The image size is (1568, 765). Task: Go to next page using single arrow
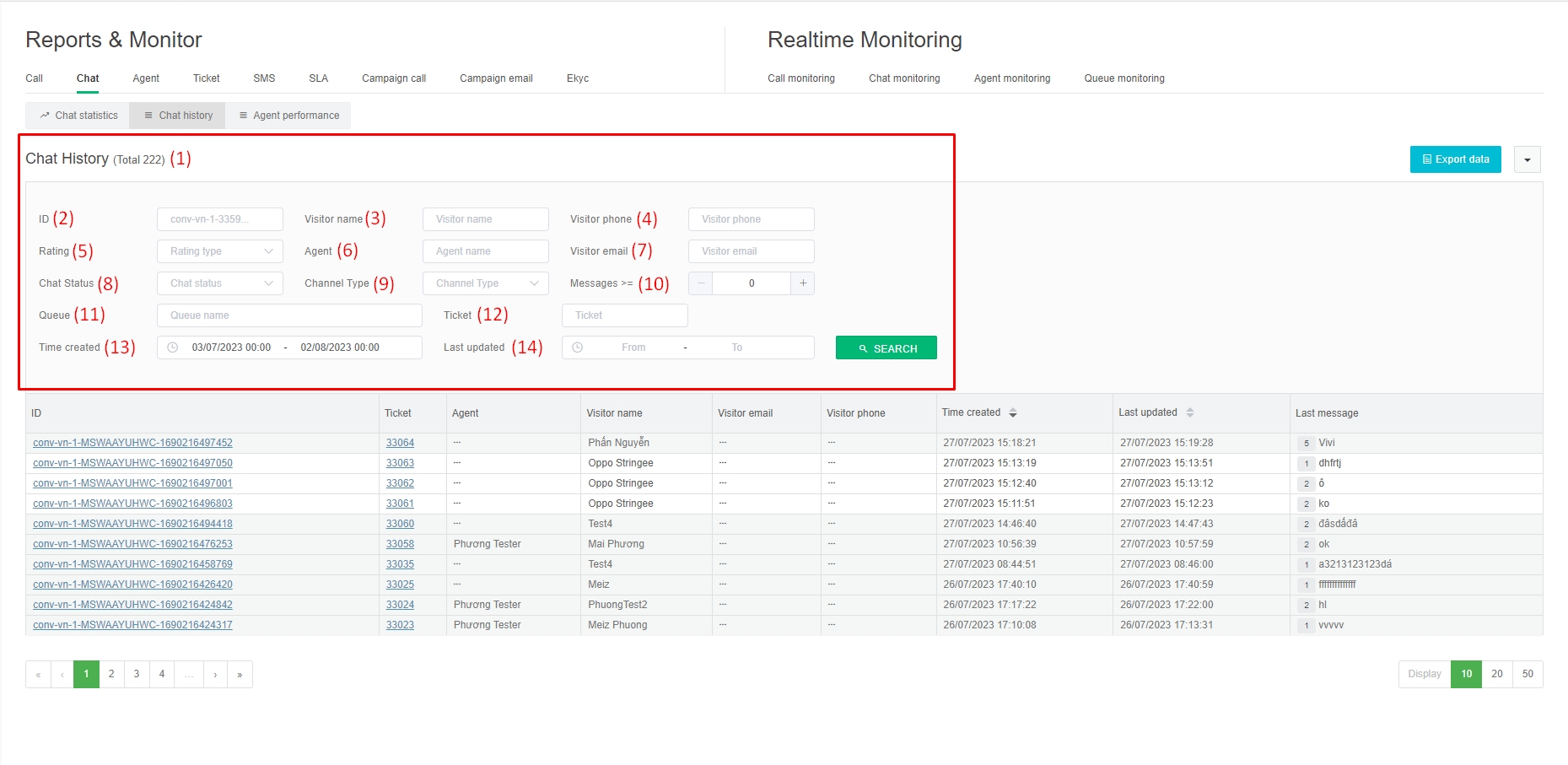[x=216, y=675]
